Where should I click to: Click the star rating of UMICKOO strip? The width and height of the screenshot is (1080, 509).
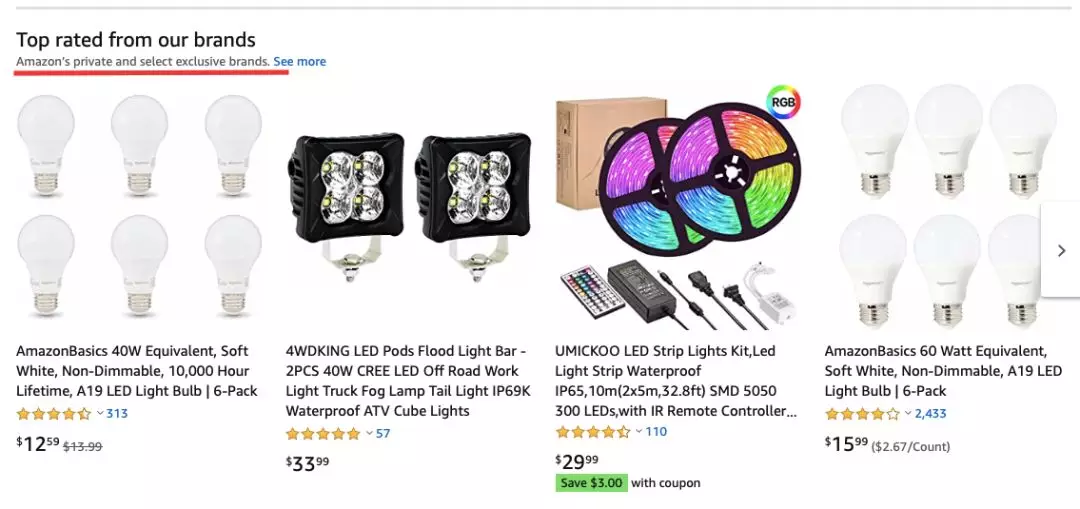click(x=591, y=432)
